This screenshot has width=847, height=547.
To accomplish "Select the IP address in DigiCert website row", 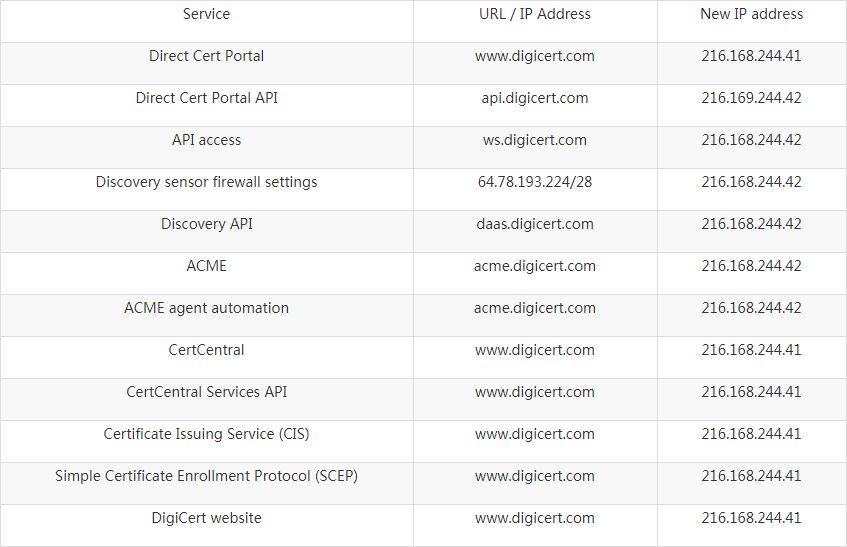I will click(x=751, y=518).
